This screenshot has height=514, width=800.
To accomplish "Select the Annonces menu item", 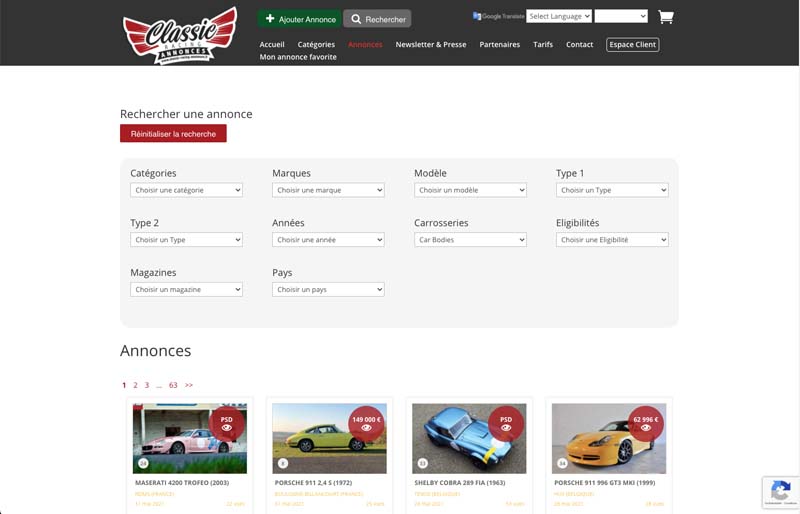I will [x=365, y=44].
